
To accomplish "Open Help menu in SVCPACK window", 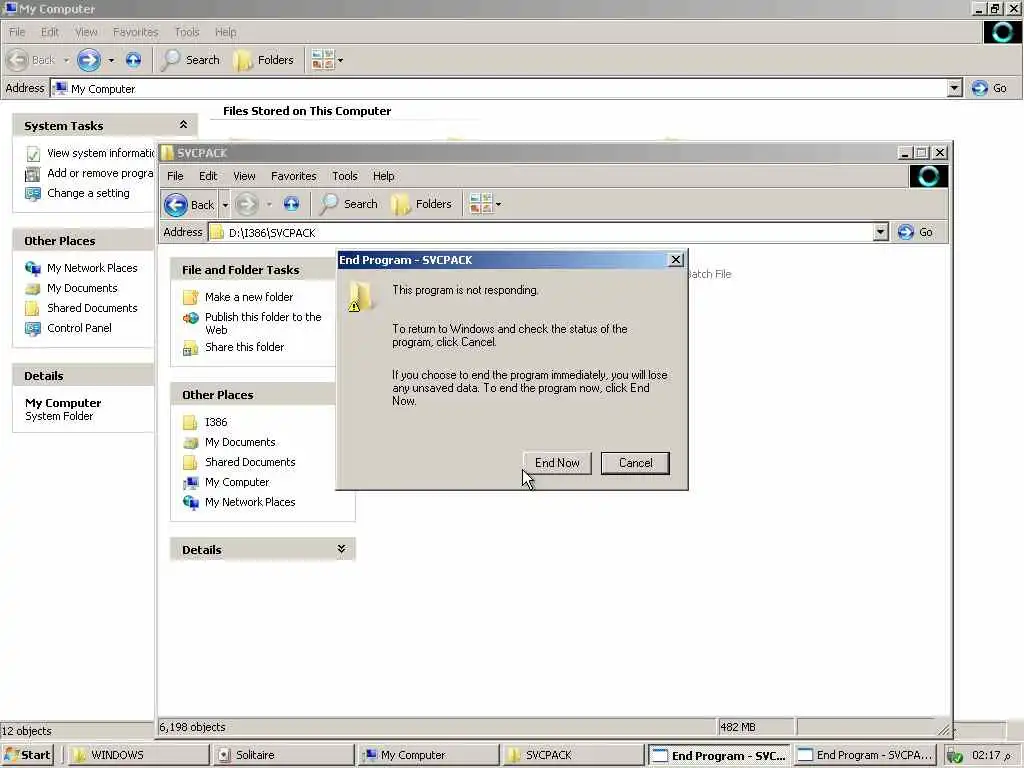I will pyautogui.click(x=383, y=176).
